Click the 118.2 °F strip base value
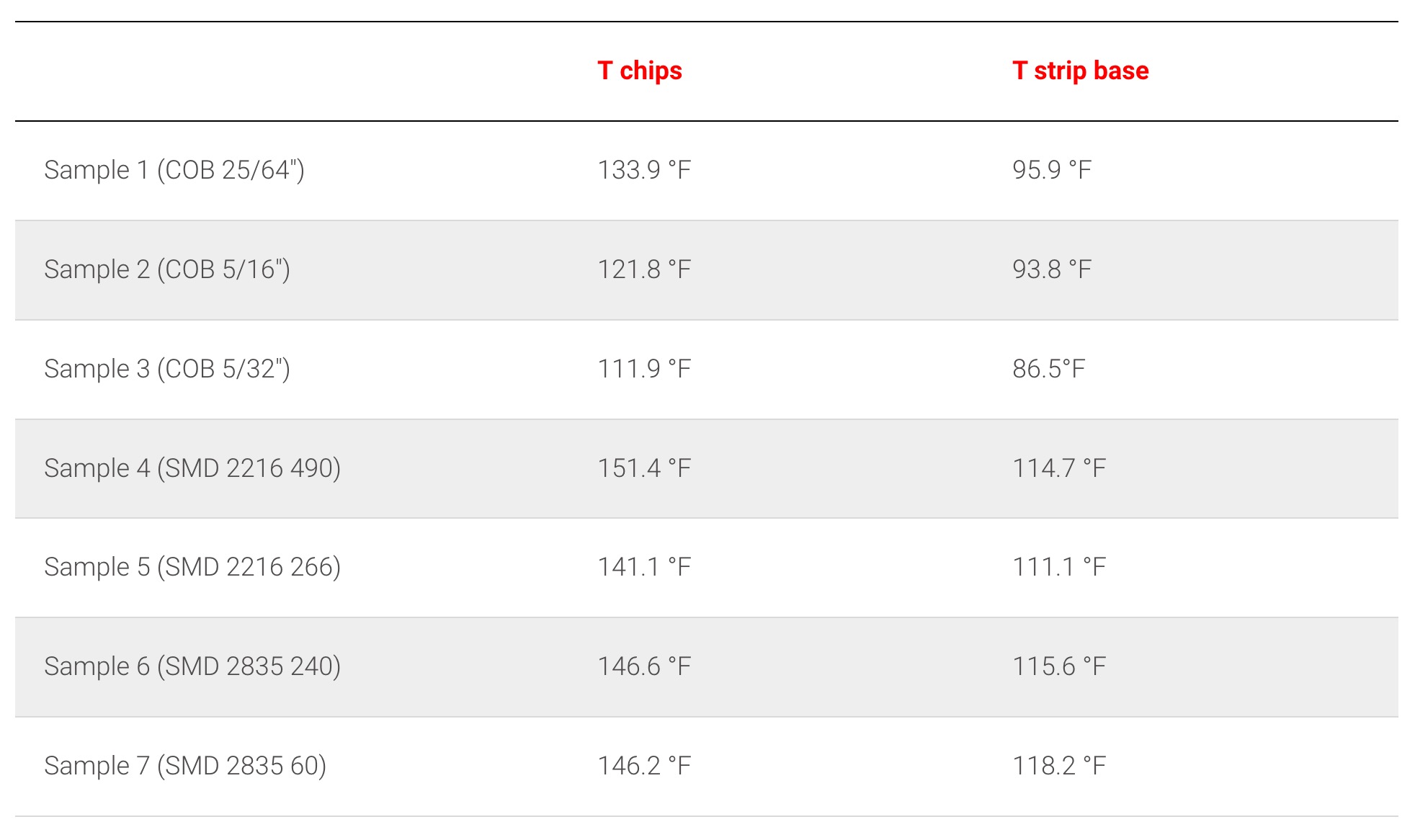This screenshot has width=1415, height=840. click(1059, 766)
